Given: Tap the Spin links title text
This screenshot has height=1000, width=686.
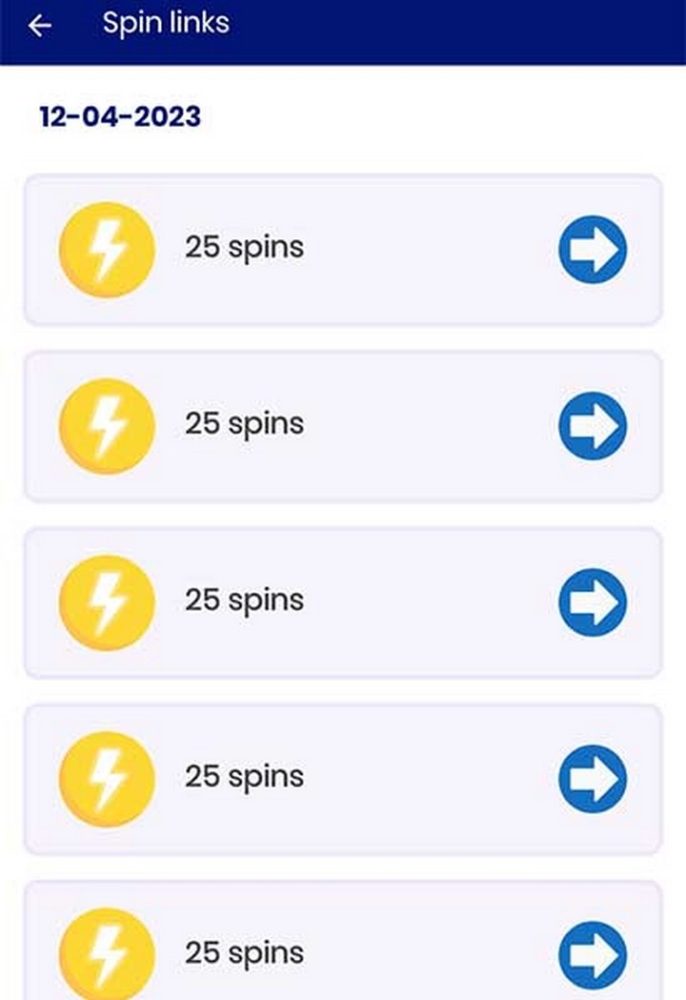Looking at the screenshot, I should pos(165,22).
